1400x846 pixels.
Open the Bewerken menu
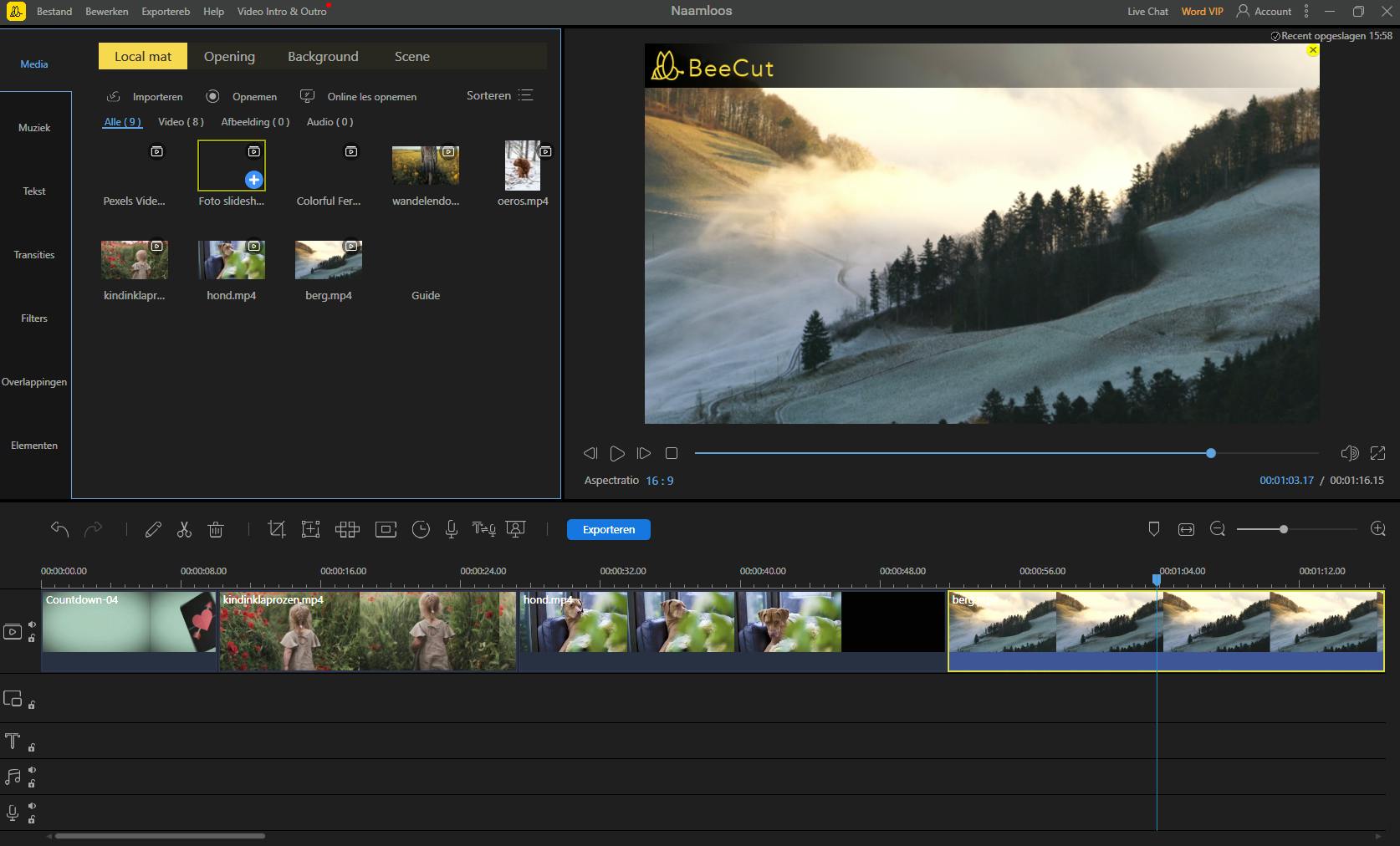click(106, 12)
